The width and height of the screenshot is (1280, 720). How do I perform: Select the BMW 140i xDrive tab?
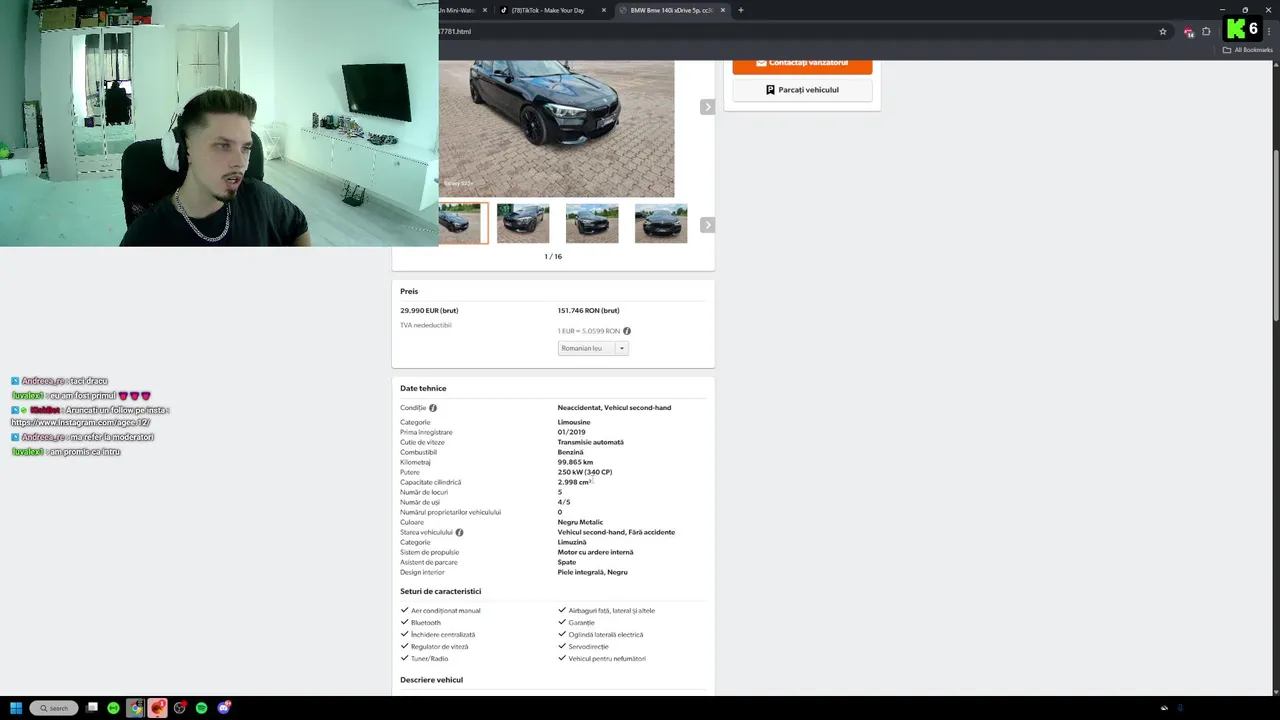[671, 10]
